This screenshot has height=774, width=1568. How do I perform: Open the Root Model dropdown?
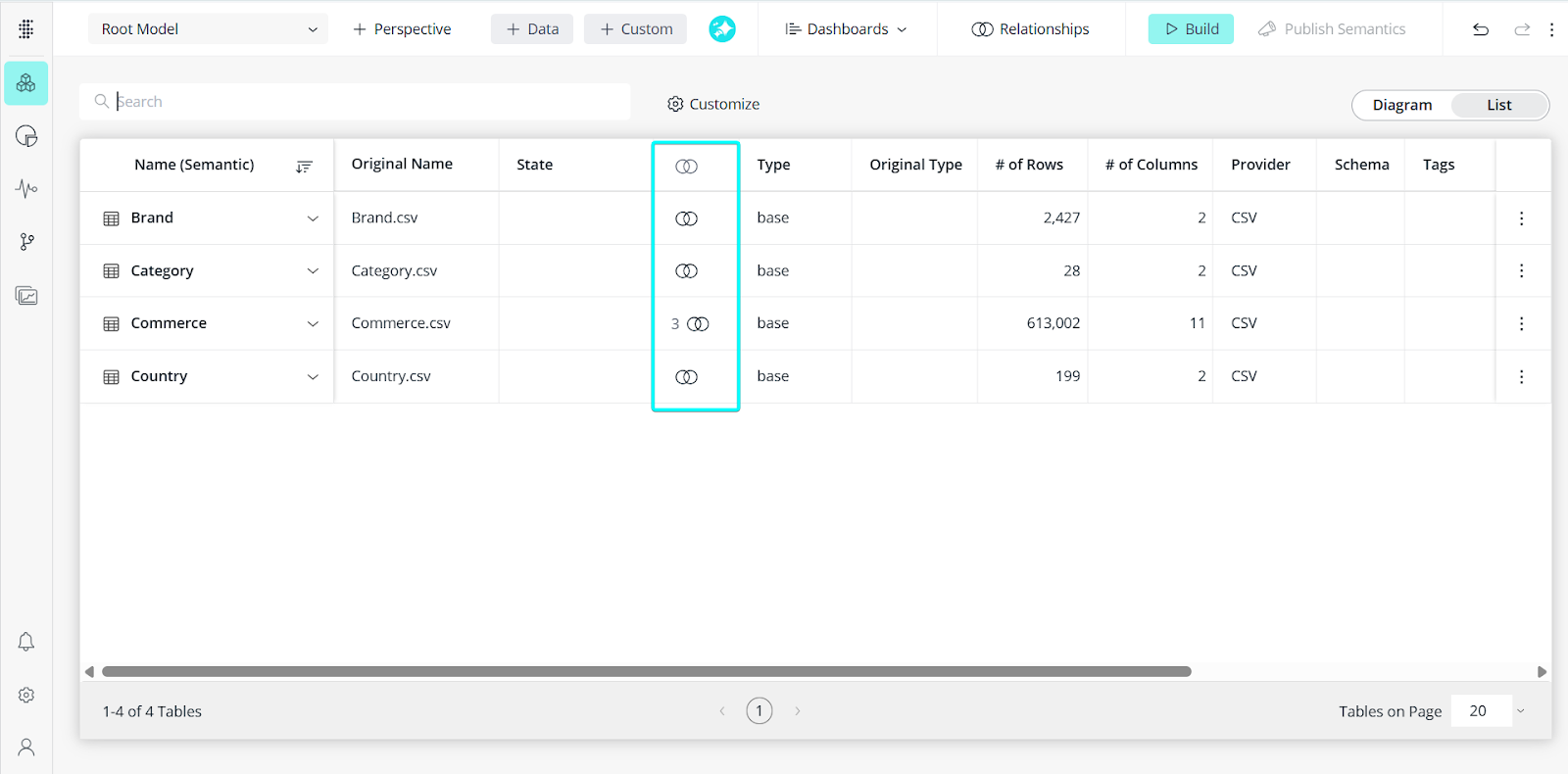pyautogui.click(x=208, y=29)
